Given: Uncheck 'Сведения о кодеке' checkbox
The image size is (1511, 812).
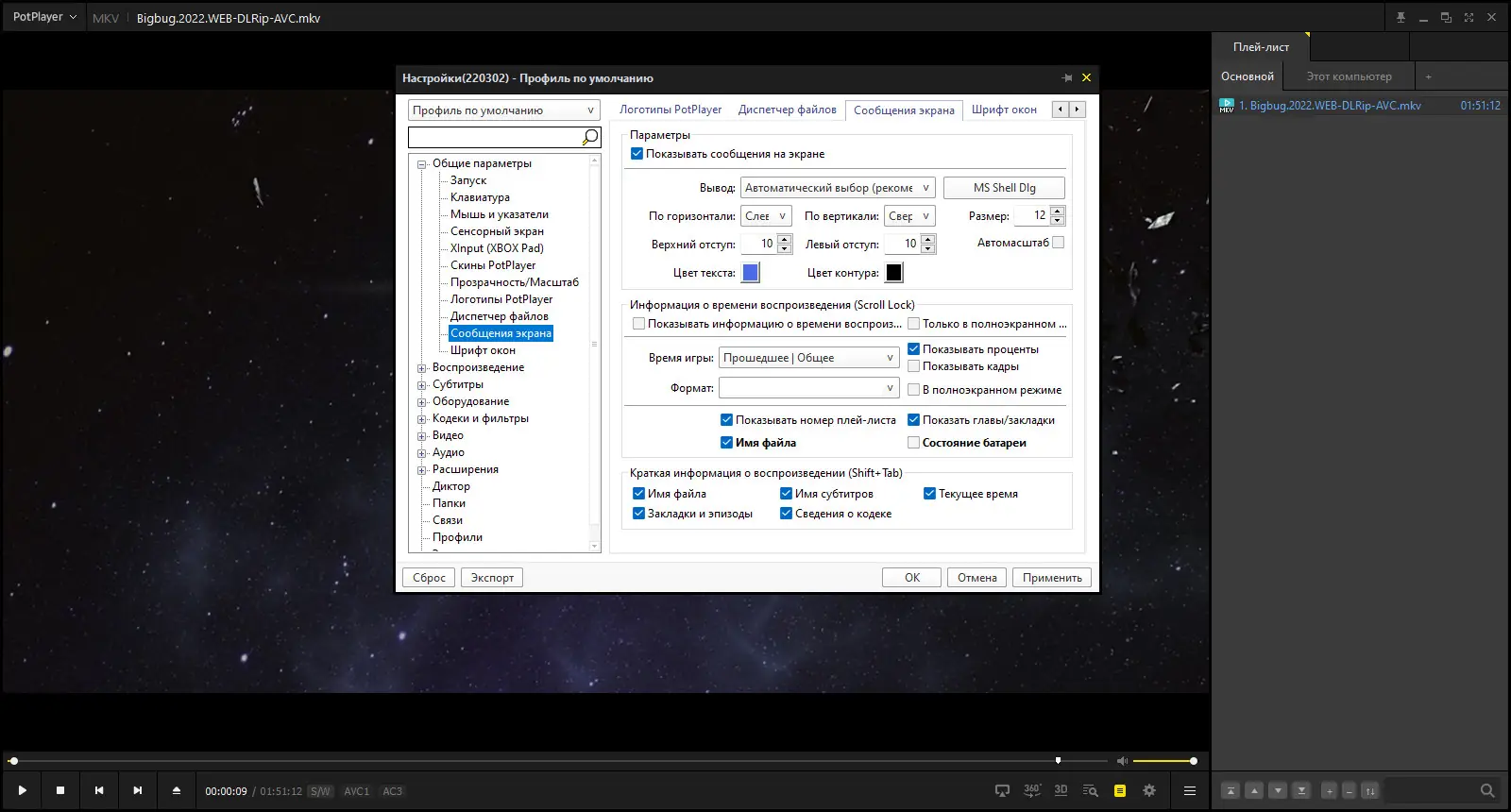Looking at the screenshot, I should click(x=786, y=514).
